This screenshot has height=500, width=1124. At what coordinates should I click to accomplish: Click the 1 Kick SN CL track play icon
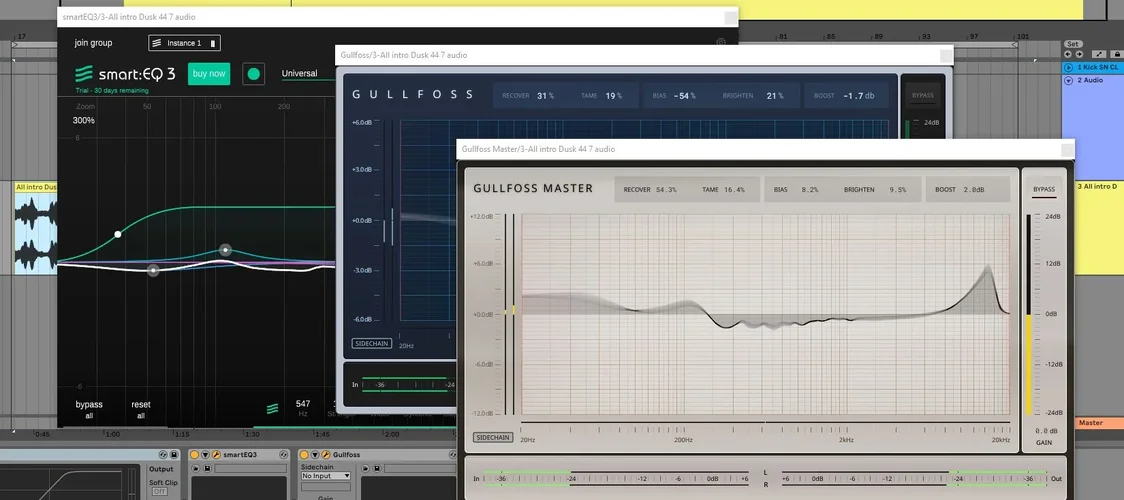[x=1068, y=67]
